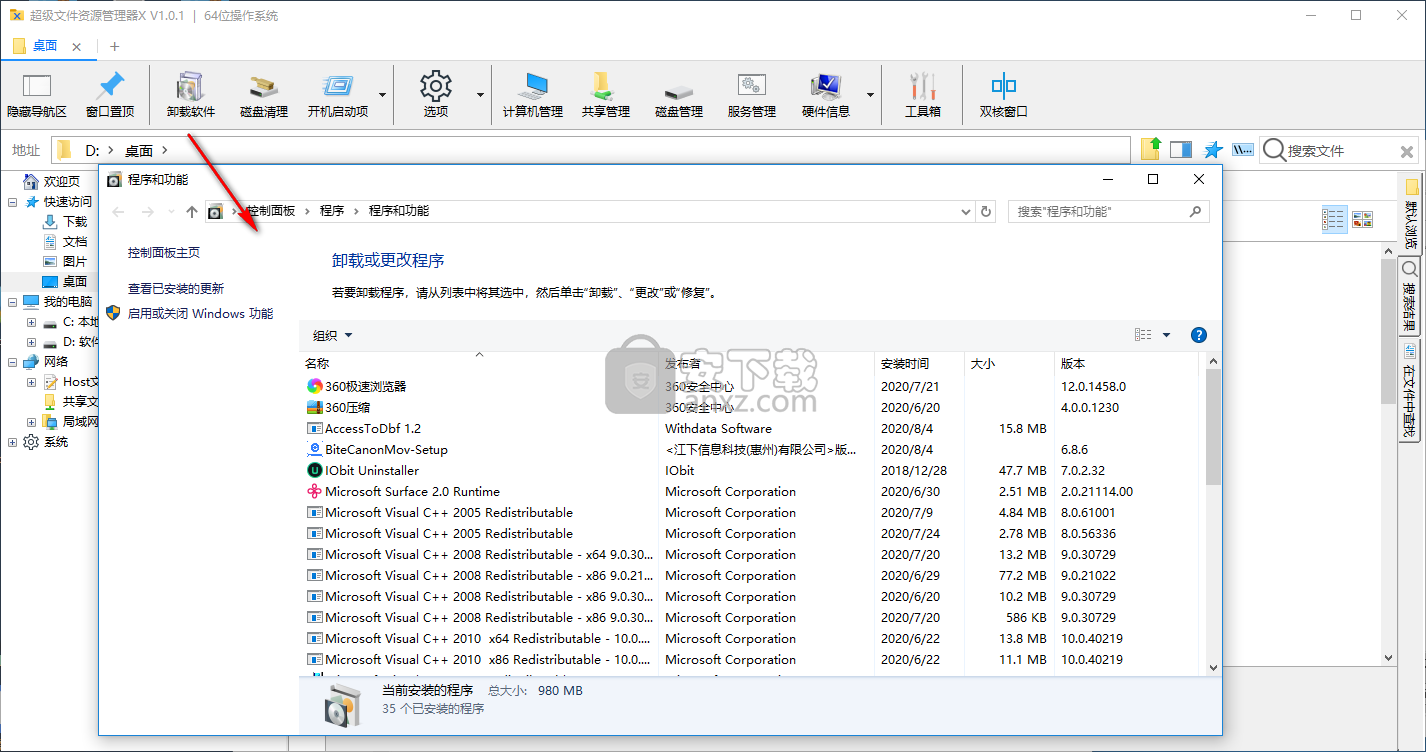Select 360极速浏览器 program row
The width and height of the screenshot is (1426, 752).
pyautogui.click(x=750, y=386)
